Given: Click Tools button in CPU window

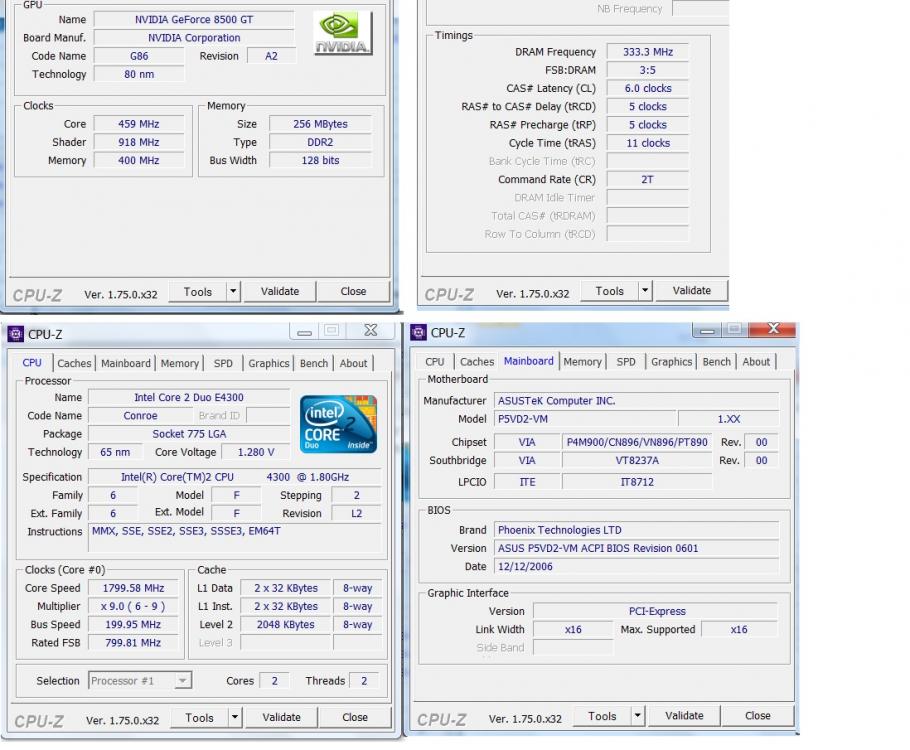Looking at the screenshot, I should pos(199,717).
